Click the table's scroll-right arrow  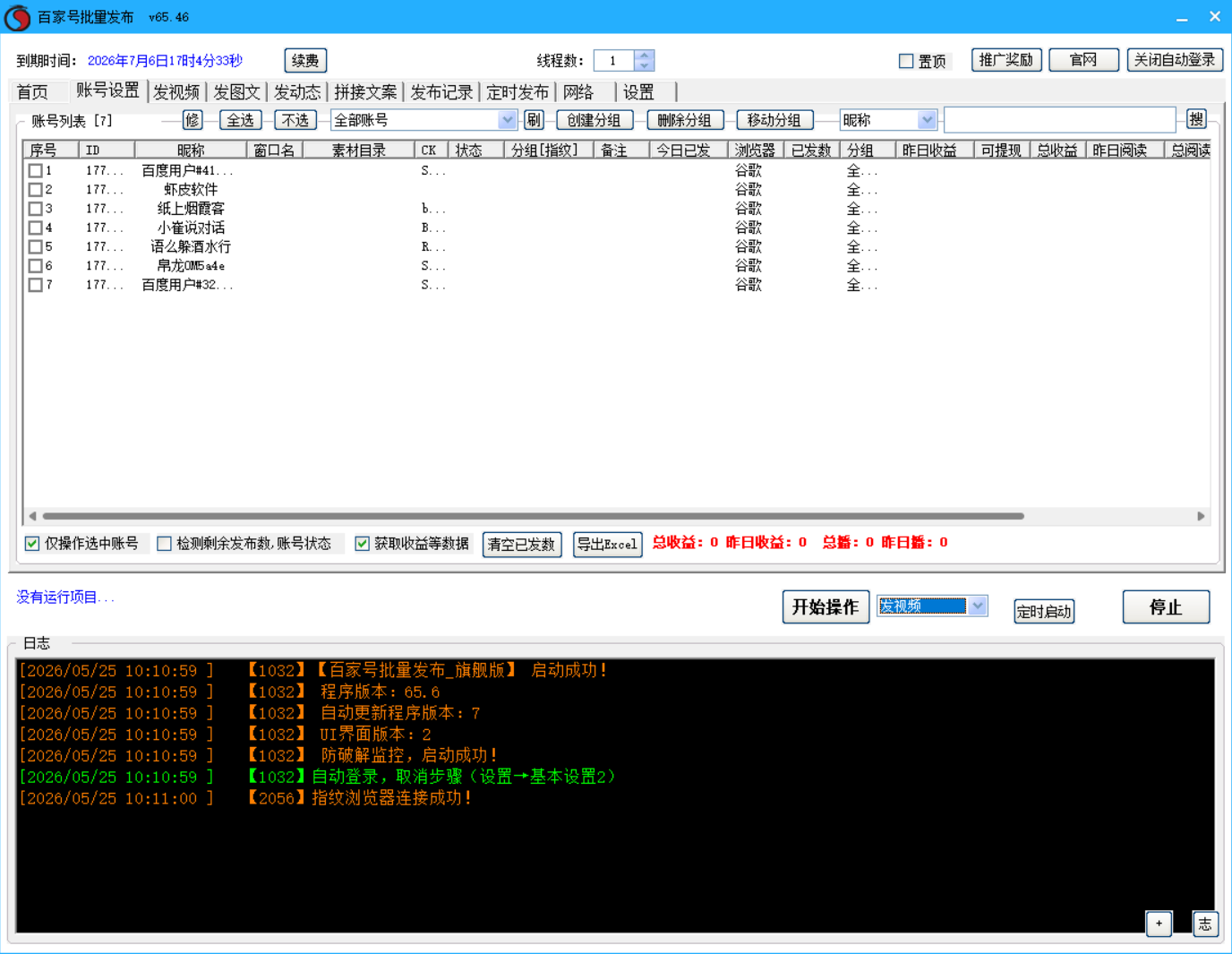tap(1201, 516)
